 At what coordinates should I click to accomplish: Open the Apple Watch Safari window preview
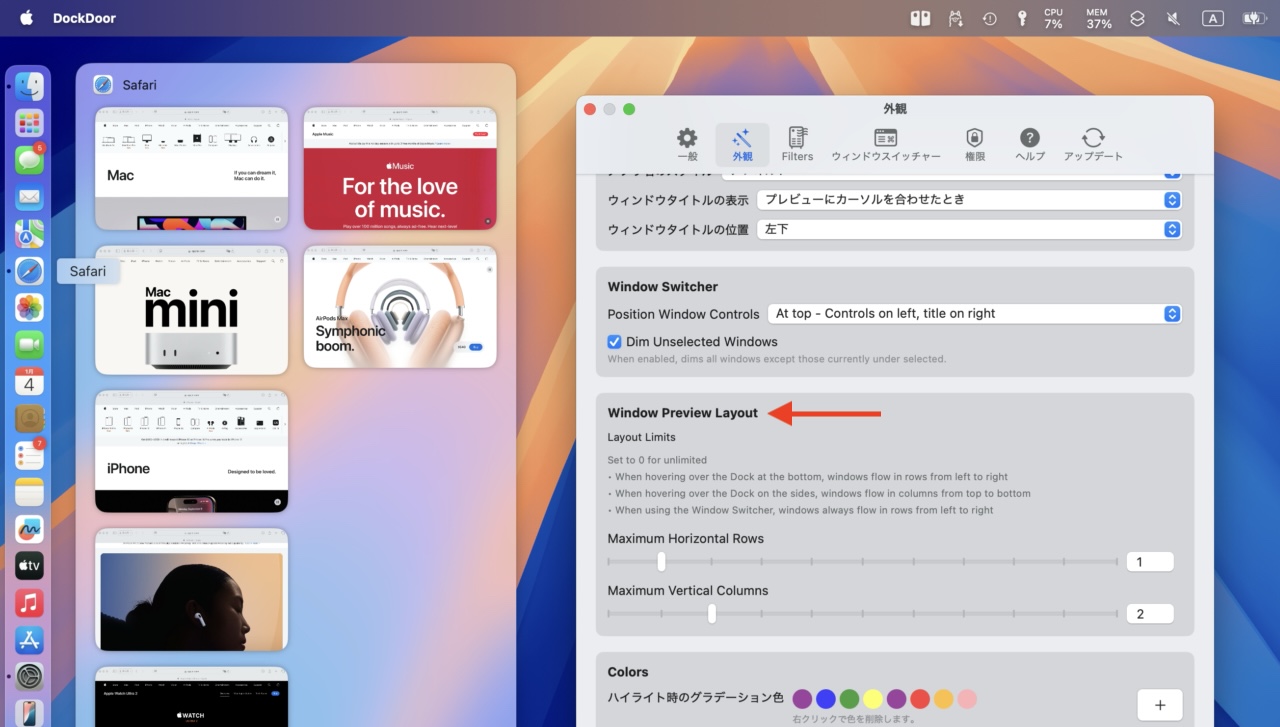pos(191,697)
